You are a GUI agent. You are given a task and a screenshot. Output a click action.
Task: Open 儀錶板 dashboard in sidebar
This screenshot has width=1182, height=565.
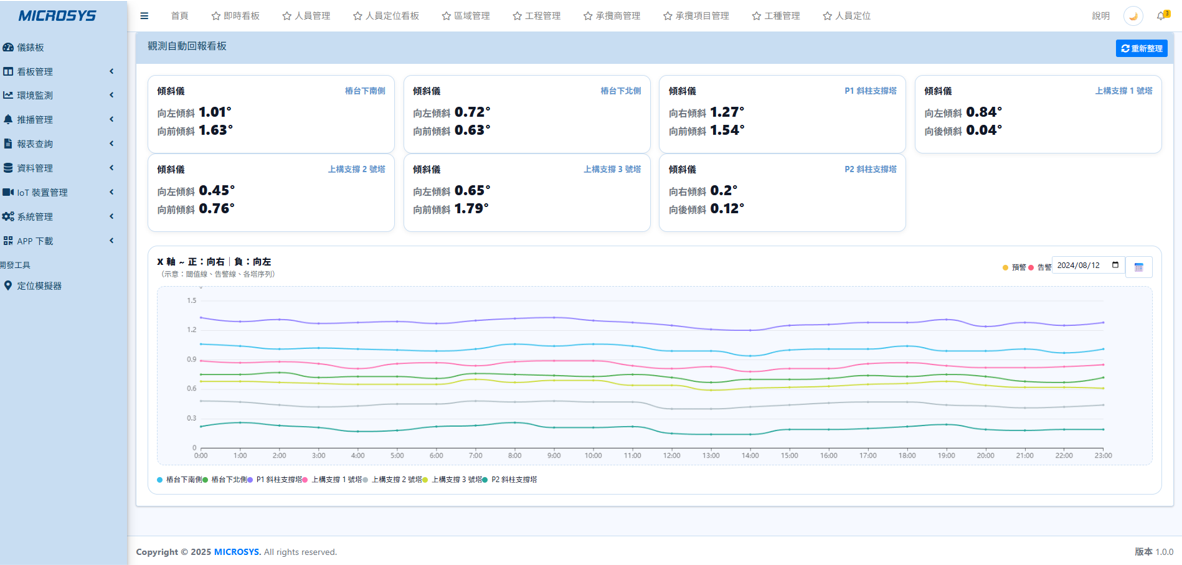click(30, 47)
